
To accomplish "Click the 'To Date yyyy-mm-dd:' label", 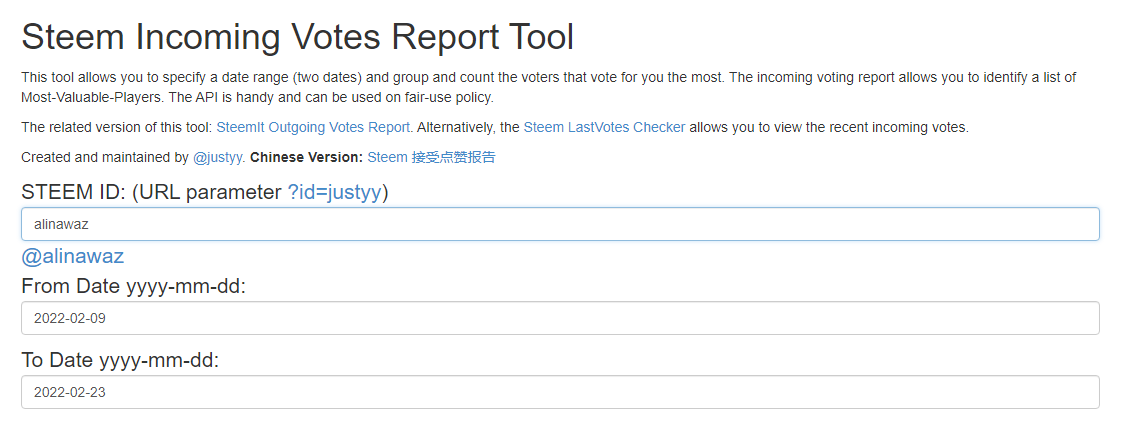I will pyautogui.click(x=120, y=360).
